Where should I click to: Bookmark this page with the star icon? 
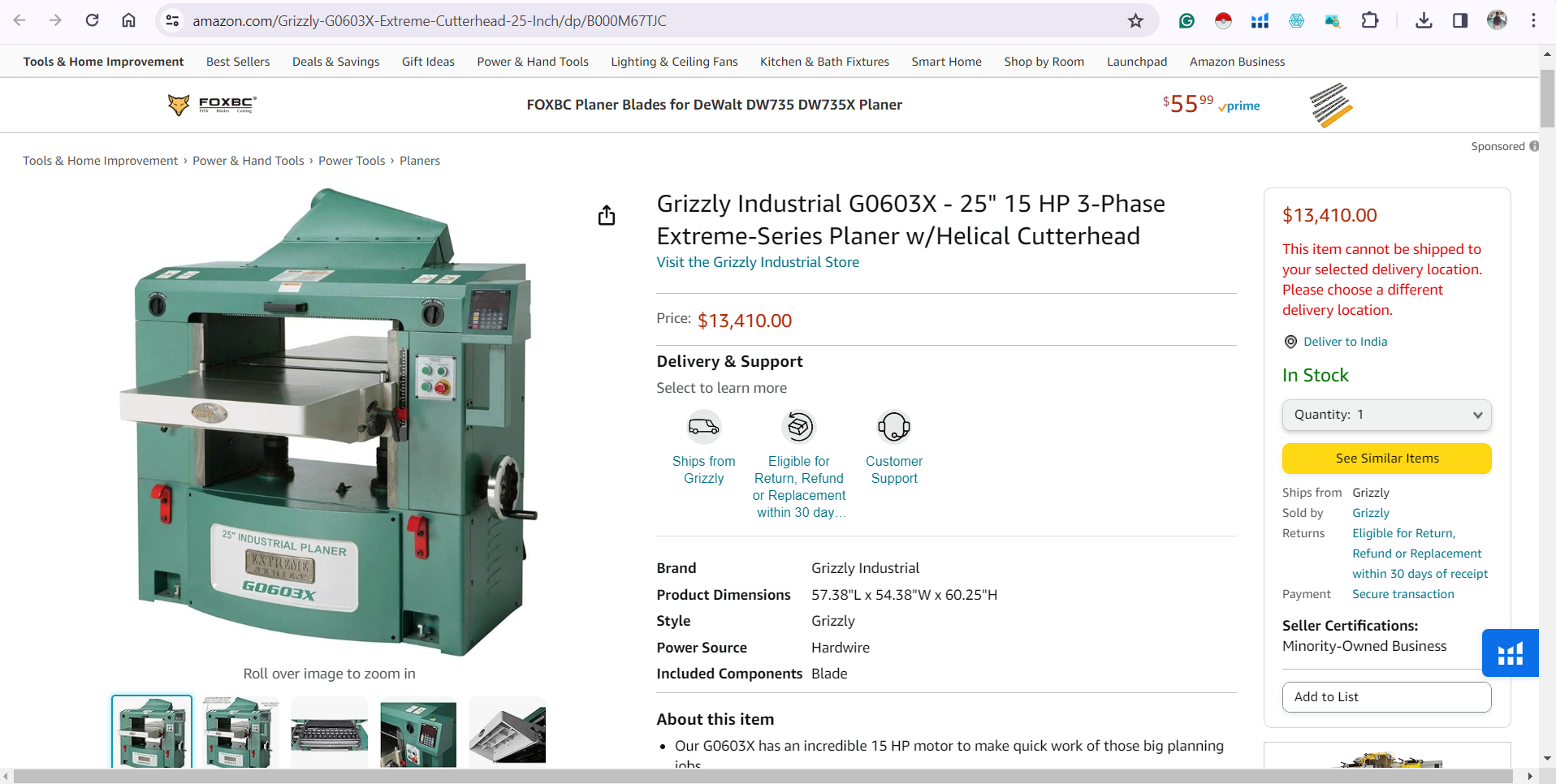pyautogui.click(x=1135, y=21)
